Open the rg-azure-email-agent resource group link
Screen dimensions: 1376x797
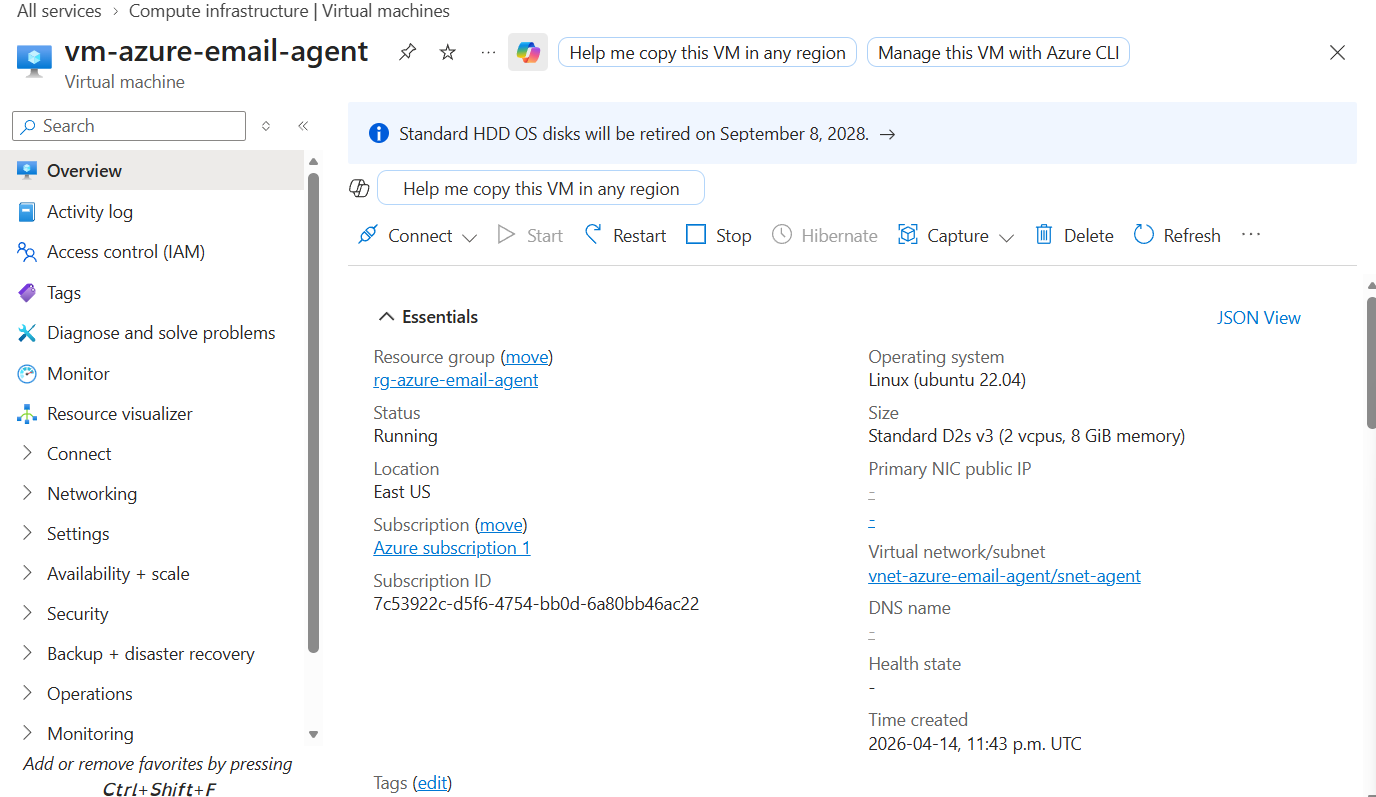tap(455, 380)
